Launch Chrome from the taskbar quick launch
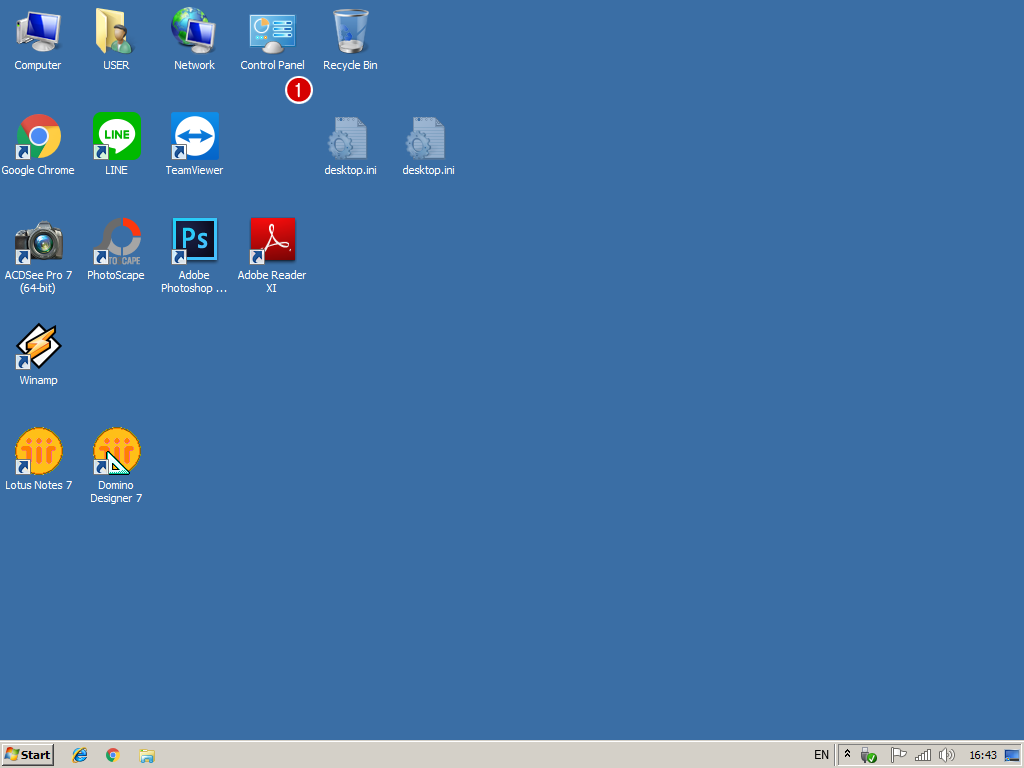 coord(113,755)
